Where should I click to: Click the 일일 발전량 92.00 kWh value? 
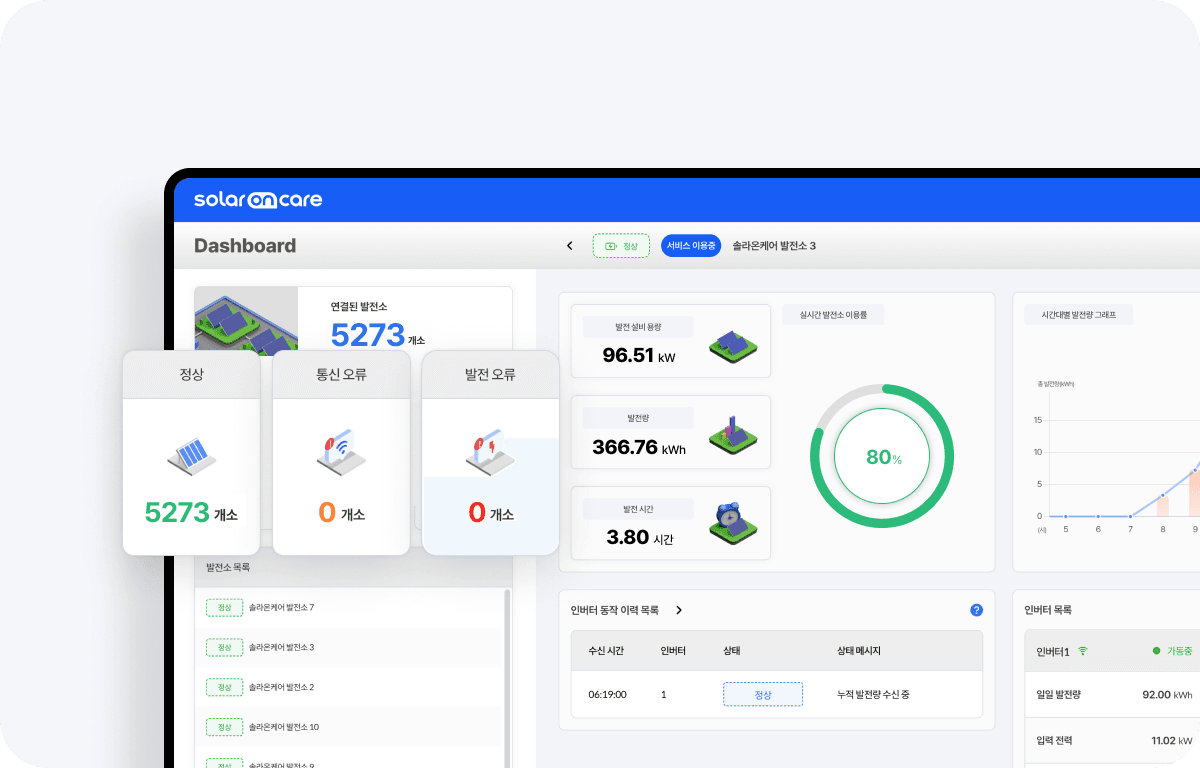[x=1167, y=694]
